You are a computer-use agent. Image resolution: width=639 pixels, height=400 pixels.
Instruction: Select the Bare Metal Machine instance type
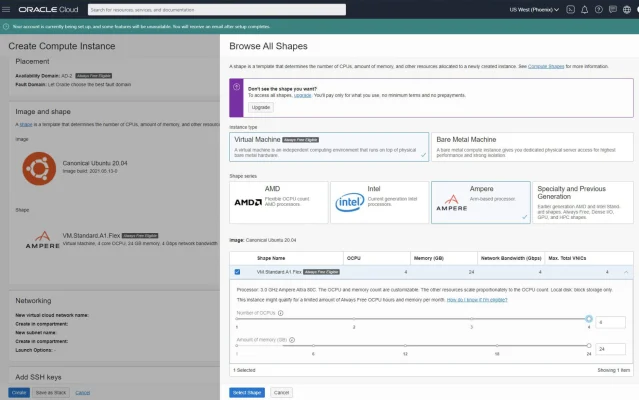tap(532, 147)
